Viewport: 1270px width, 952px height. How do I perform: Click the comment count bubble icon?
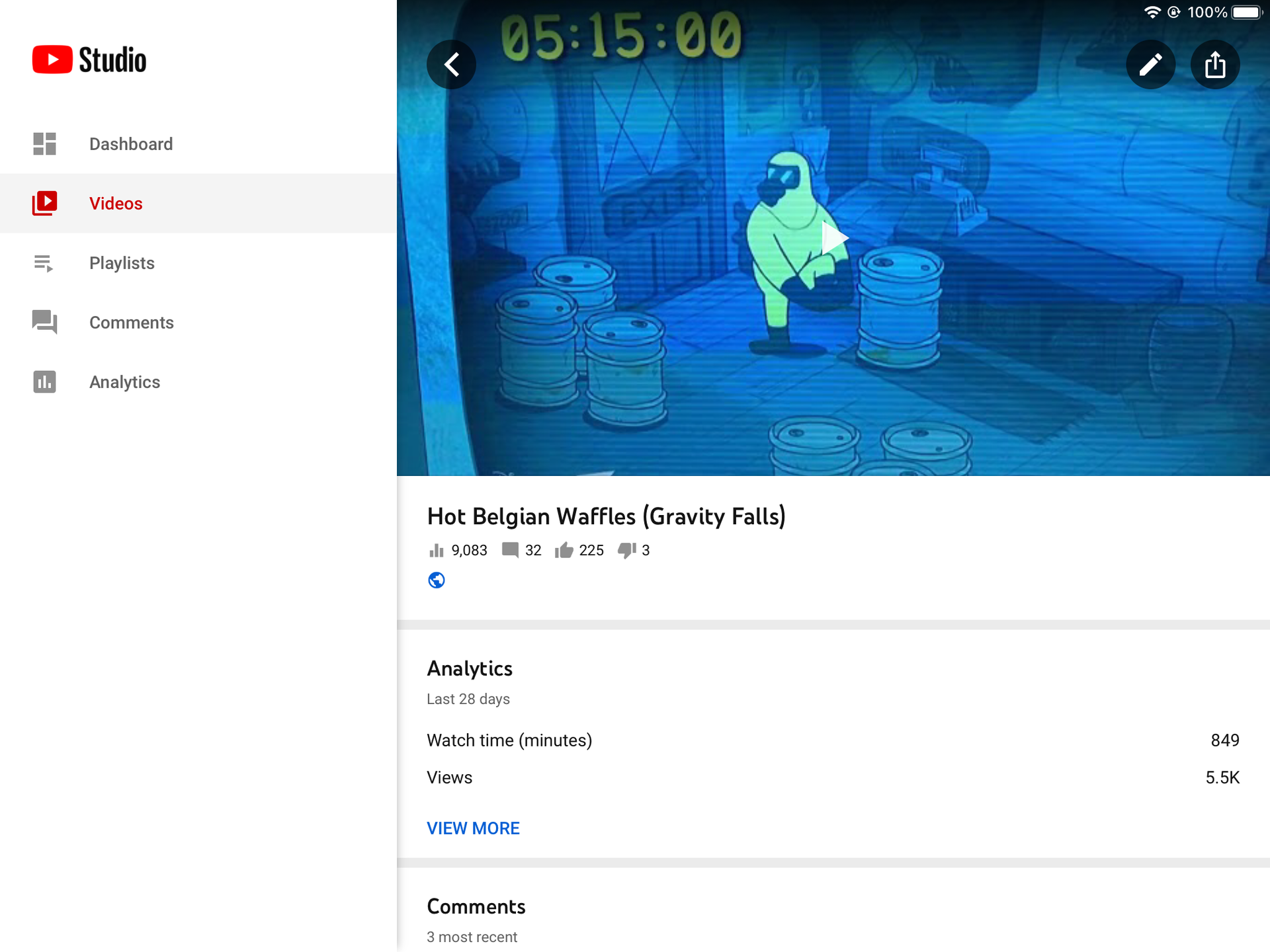[510, 550]
